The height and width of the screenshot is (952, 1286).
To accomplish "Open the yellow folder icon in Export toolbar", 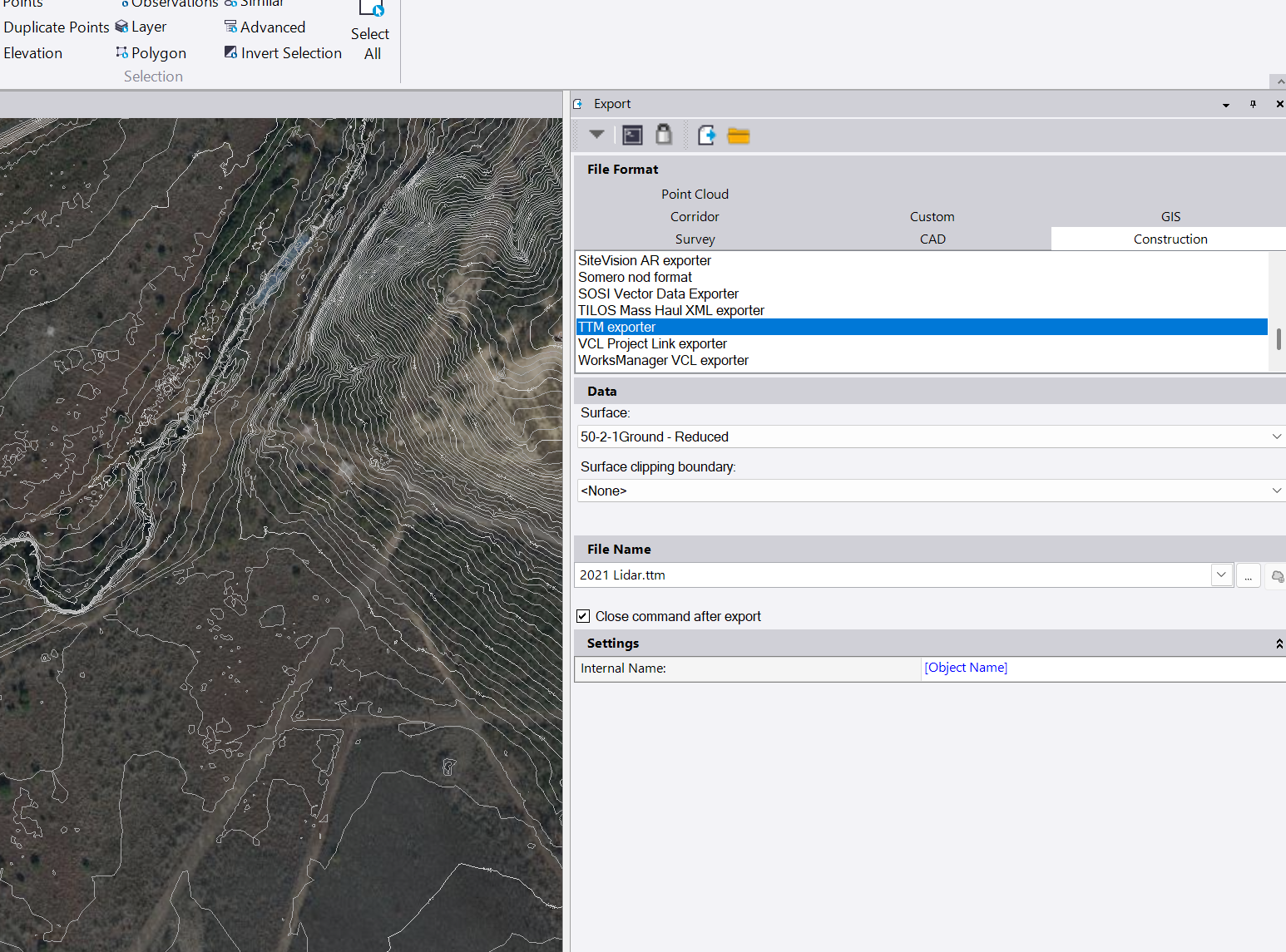I will (x=739, y=136).
